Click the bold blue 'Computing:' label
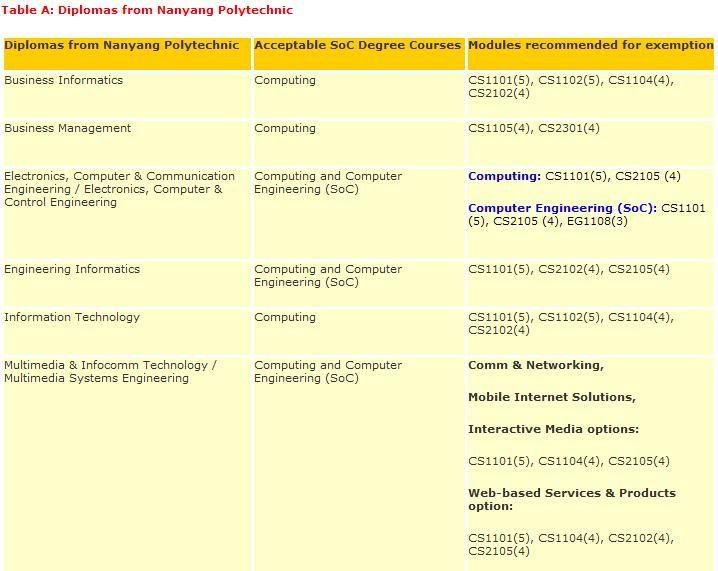718x571 pixels. coord(505,176)
